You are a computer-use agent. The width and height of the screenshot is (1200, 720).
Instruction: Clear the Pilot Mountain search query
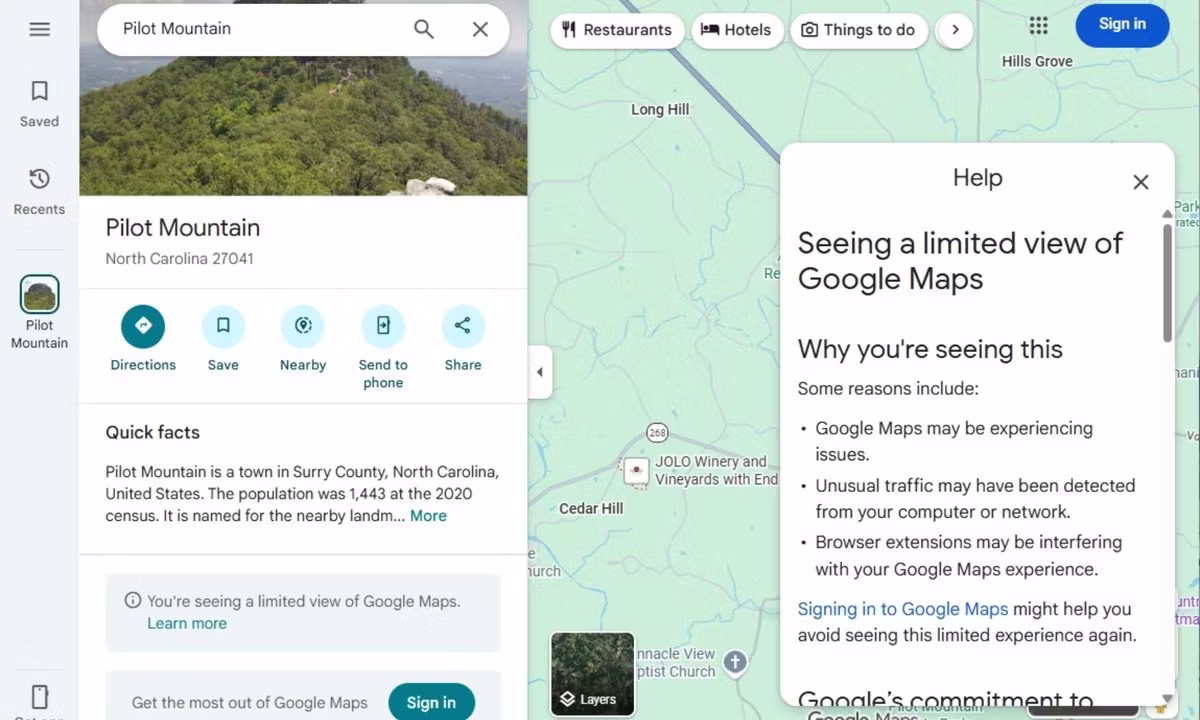click(x=480, y=29)
